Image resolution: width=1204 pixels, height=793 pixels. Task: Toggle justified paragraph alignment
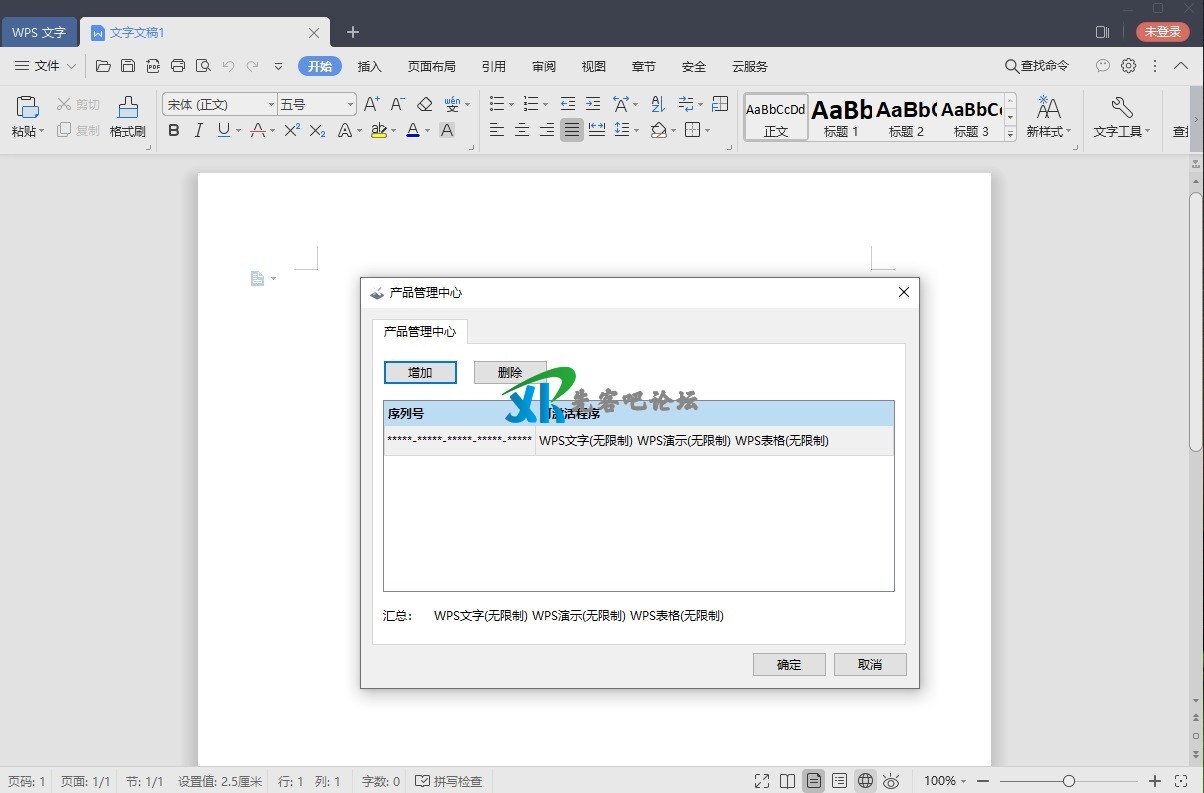coord(571,130)
